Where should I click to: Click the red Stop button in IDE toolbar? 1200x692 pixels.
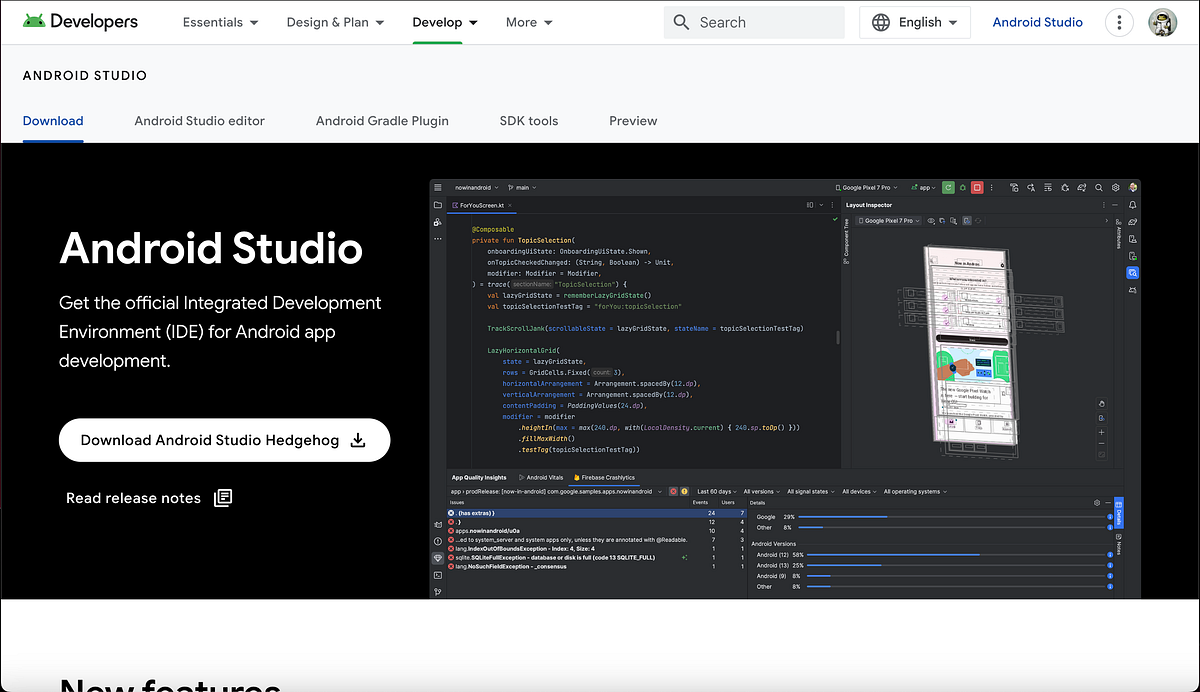coord(977,187)
